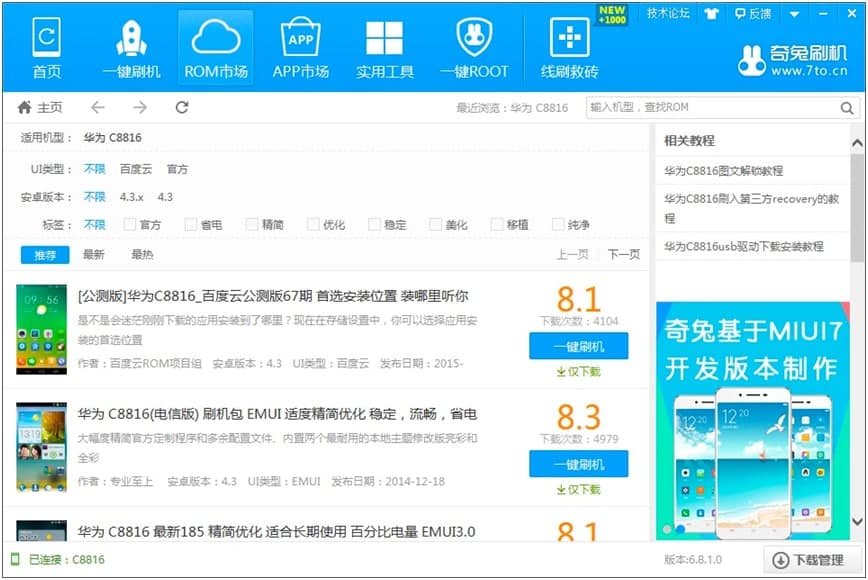Screen dimensions: 868x580
Task: Open 华为C8816图文解锁教程 tutorial
Action: click(x=724, y=170)
